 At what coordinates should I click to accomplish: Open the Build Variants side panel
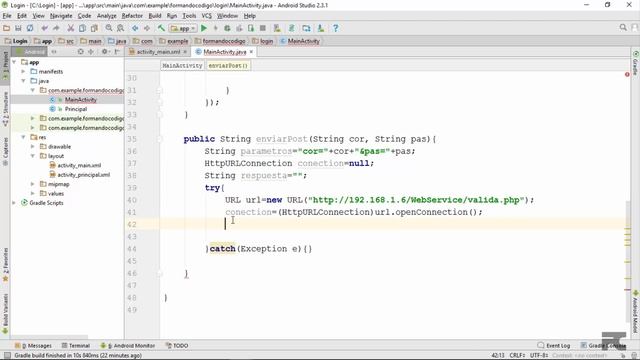[5, 314]
